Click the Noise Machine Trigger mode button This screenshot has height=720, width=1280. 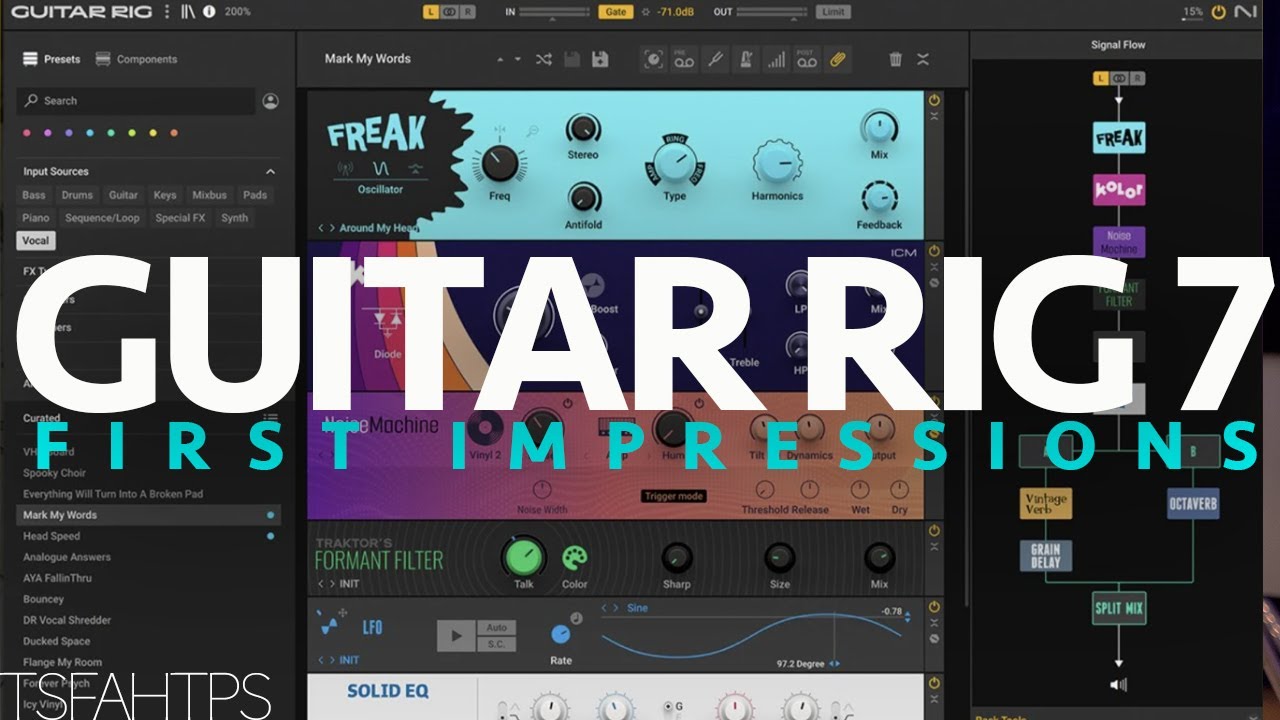pyautogui.click(x=674, y=496)
